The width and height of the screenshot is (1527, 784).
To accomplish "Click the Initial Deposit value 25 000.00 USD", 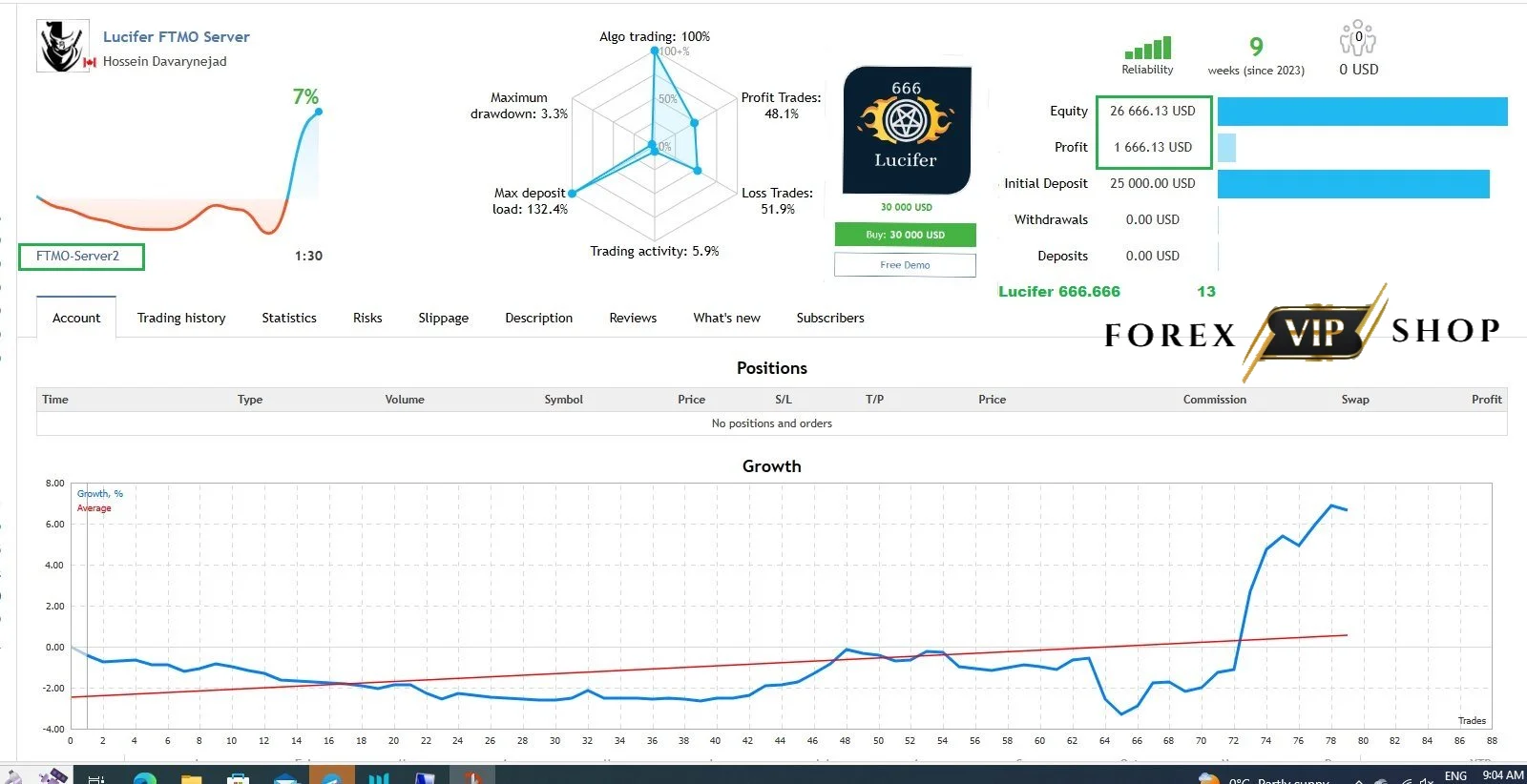I will [x=1153, y=183].
